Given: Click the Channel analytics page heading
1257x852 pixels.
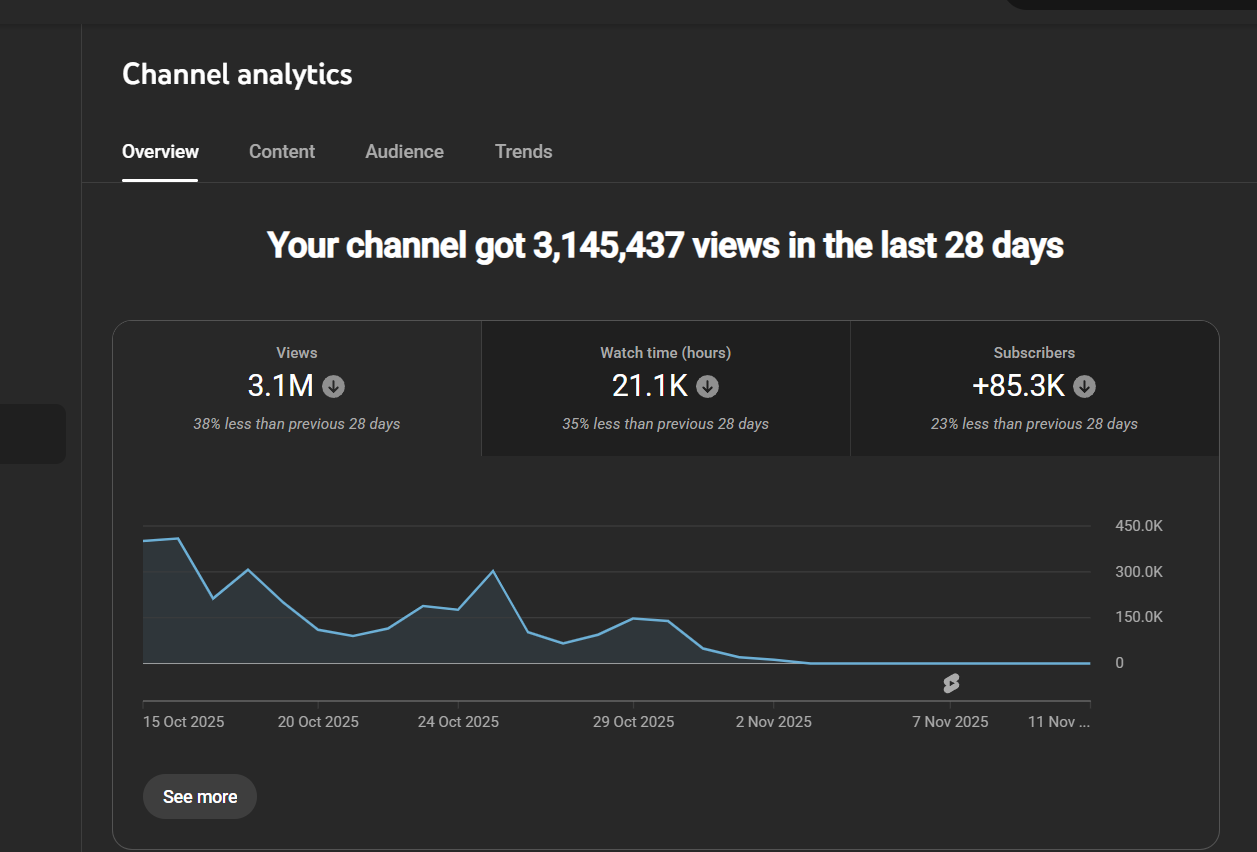Looking at the screenshot, I should pos(237,74).
